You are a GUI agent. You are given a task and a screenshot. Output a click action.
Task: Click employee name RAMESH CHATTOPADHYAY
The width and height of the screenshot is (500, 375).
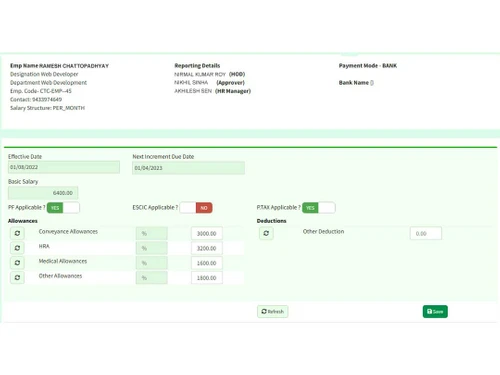[74, 66]
